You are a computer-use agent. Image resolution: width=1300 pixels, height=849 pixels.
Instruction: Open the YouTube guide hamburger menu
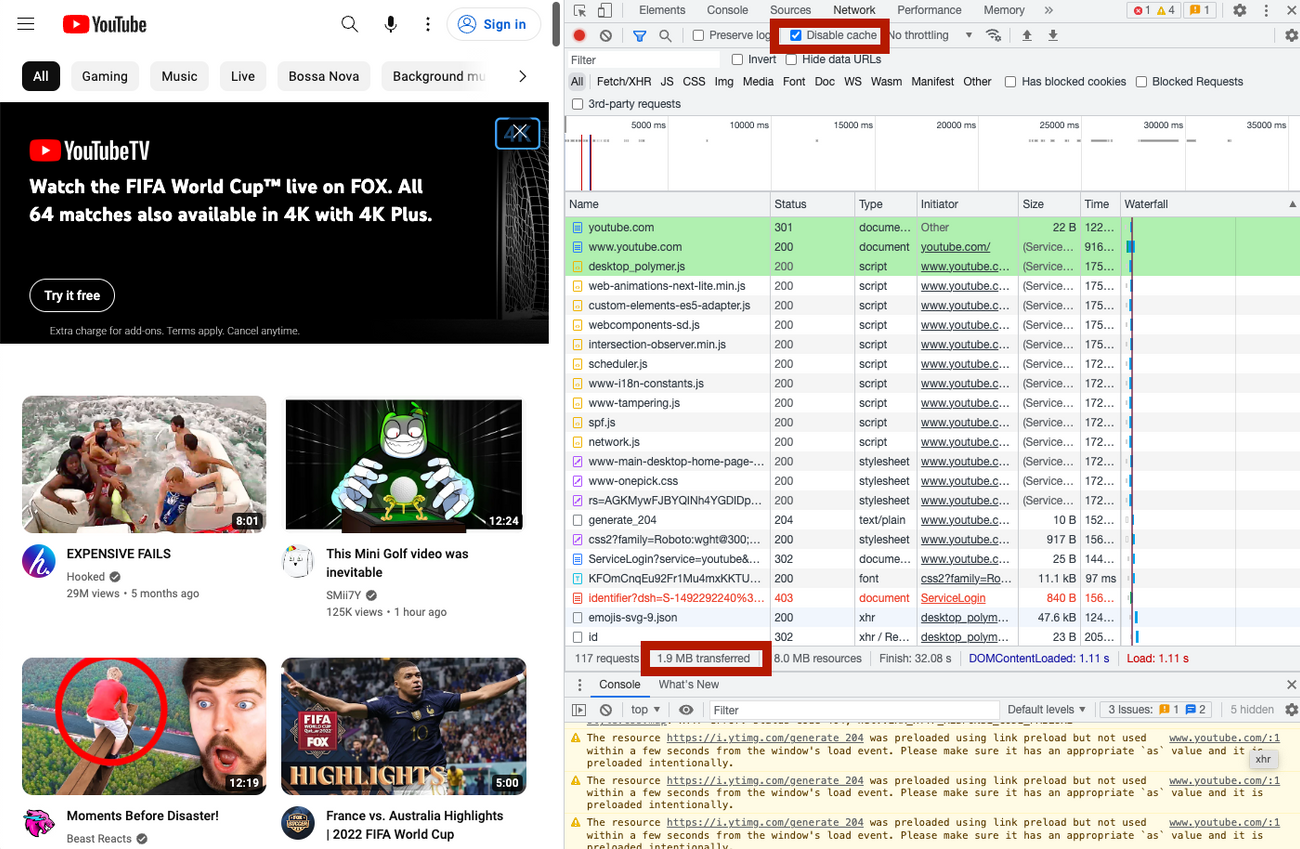click(26, 24)
